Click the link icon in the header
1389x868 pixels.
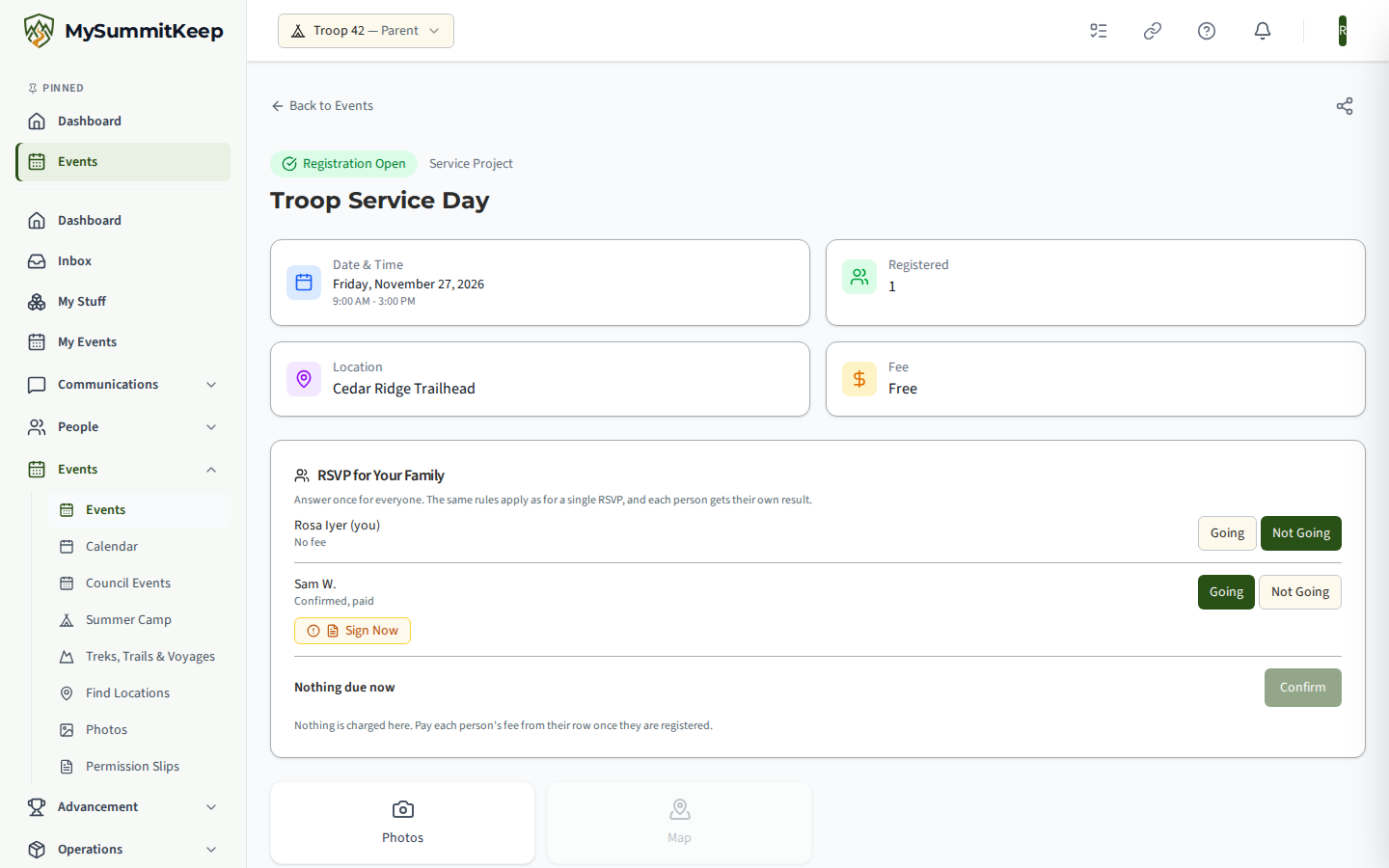pyautogui.click(x=1153, y=31)
